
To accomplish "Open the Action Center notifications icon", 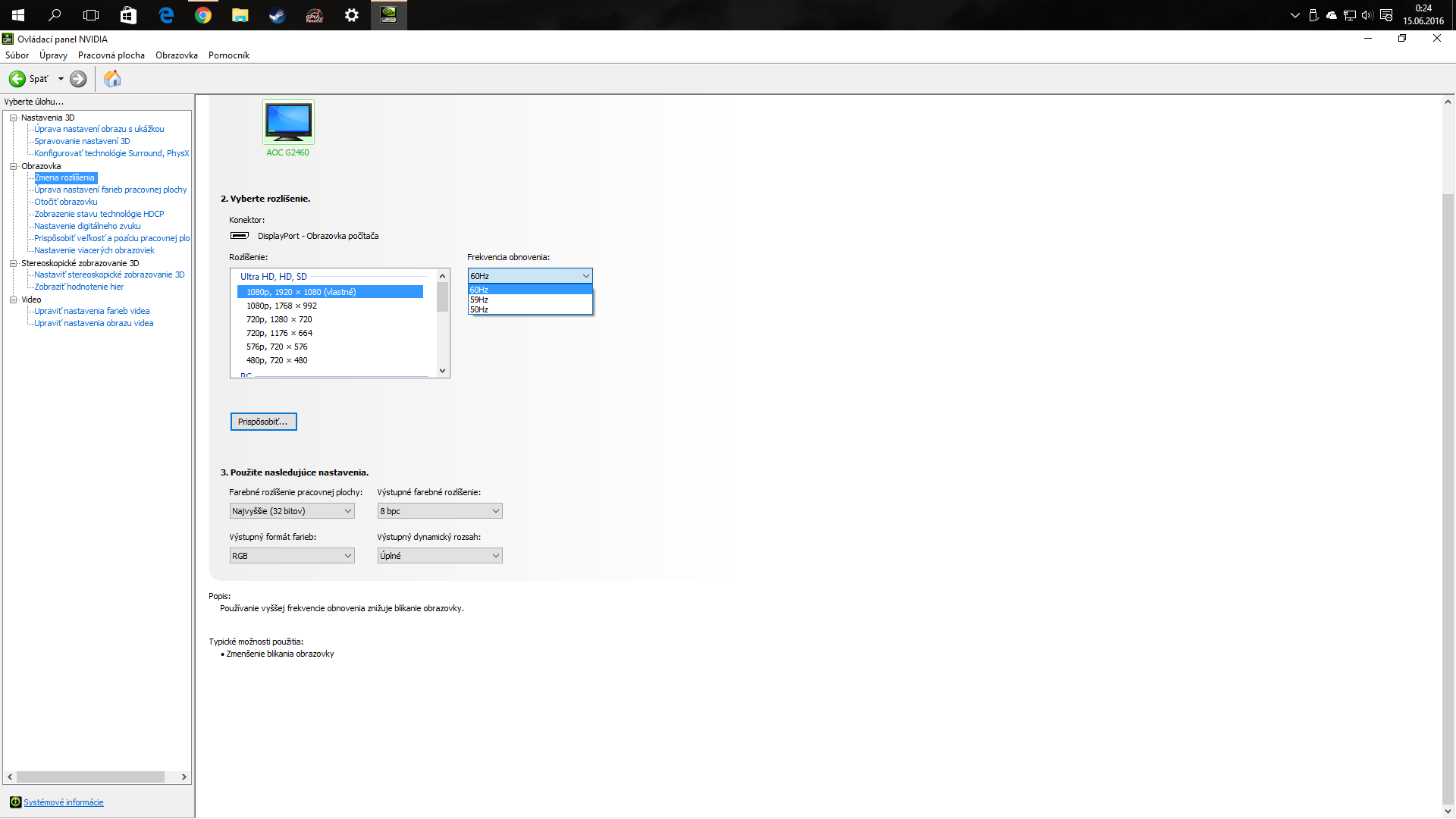I will pyautogui.click(x=1386, y=15).
